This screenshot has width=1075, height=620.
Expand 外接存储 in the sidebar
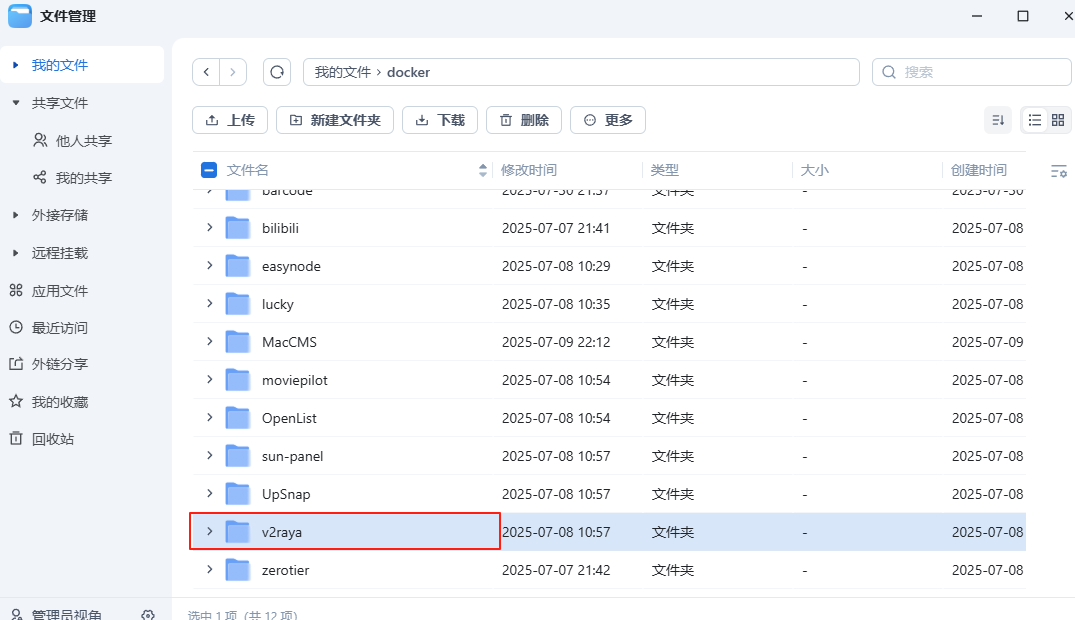point(16,215)
